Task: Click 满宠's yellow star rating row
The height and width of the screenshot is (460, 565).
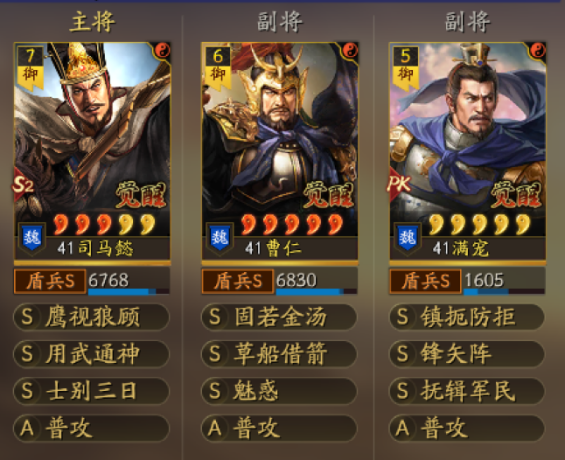Action: [x=480, y=224]
